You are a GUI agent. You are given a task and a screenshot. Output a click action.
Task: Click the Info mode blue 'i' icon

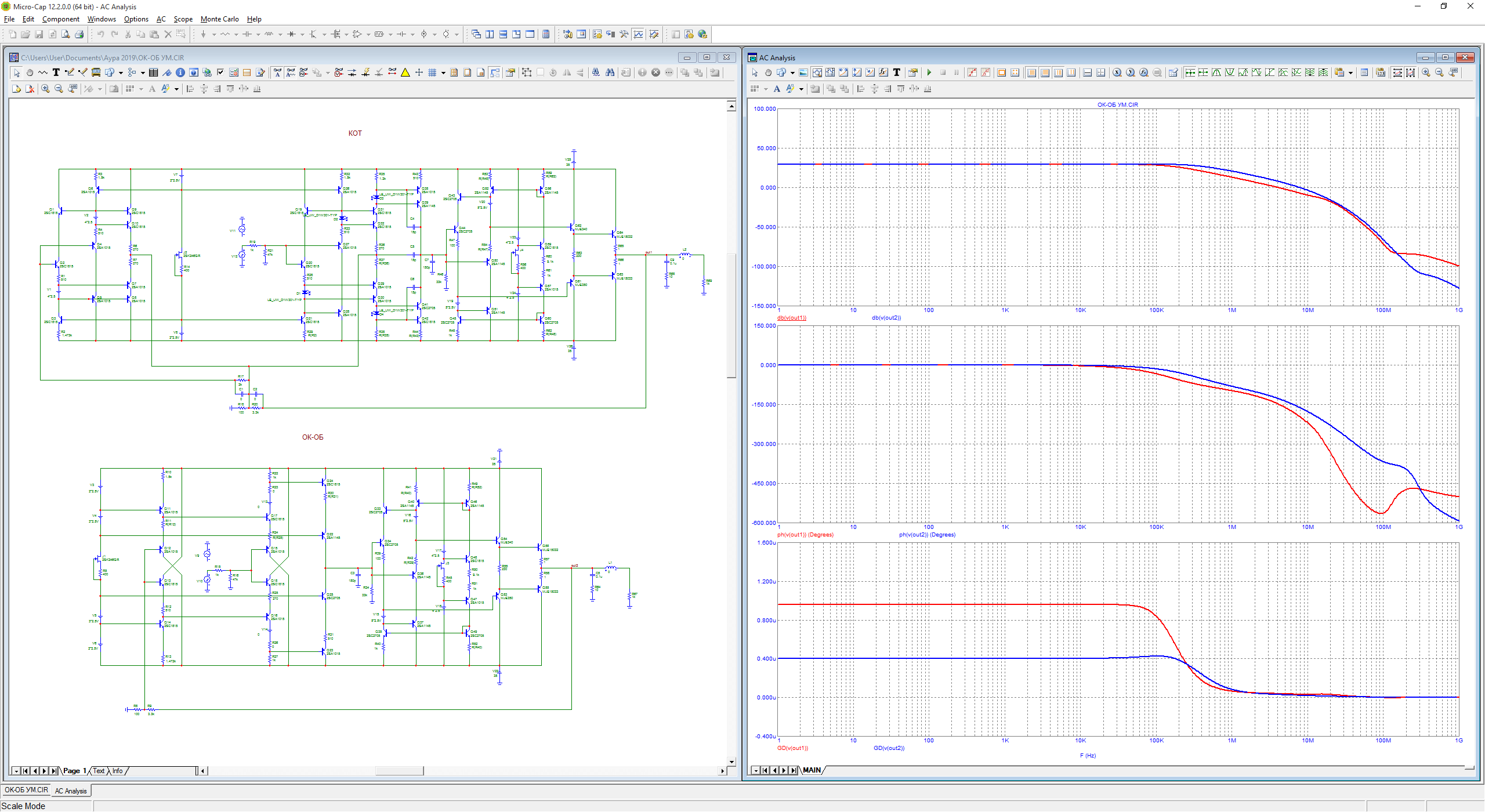coord(180,72)
